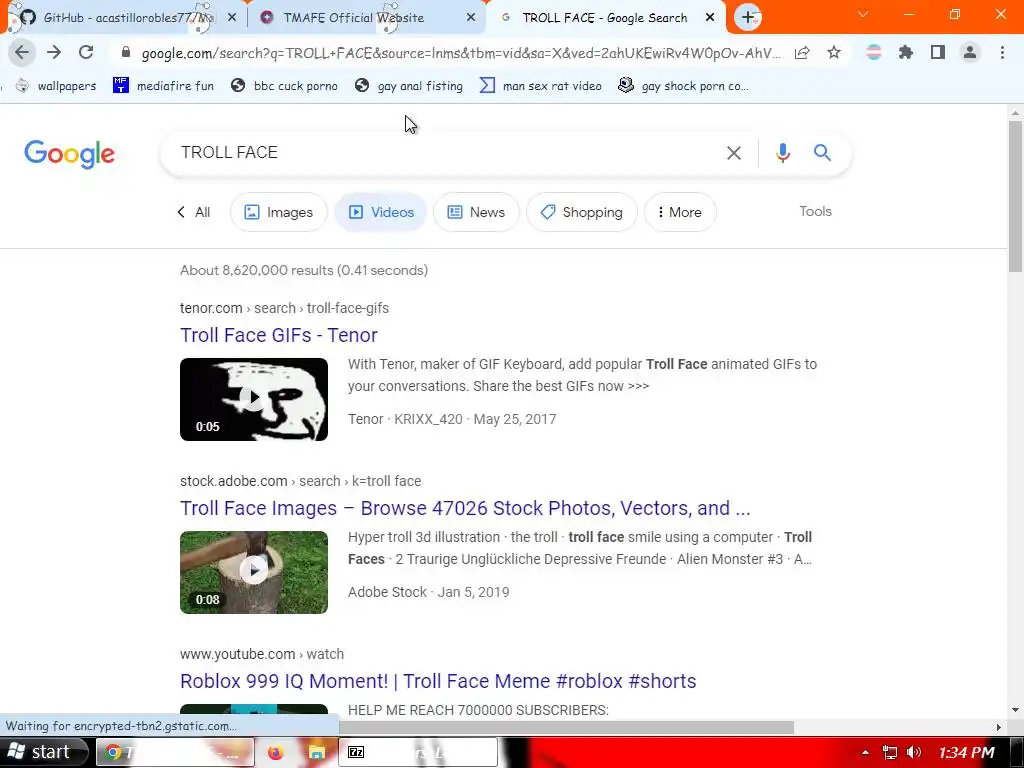
Task: Click the www.youtube.com watch breadcrumb
Action: (x=262, y=654)
